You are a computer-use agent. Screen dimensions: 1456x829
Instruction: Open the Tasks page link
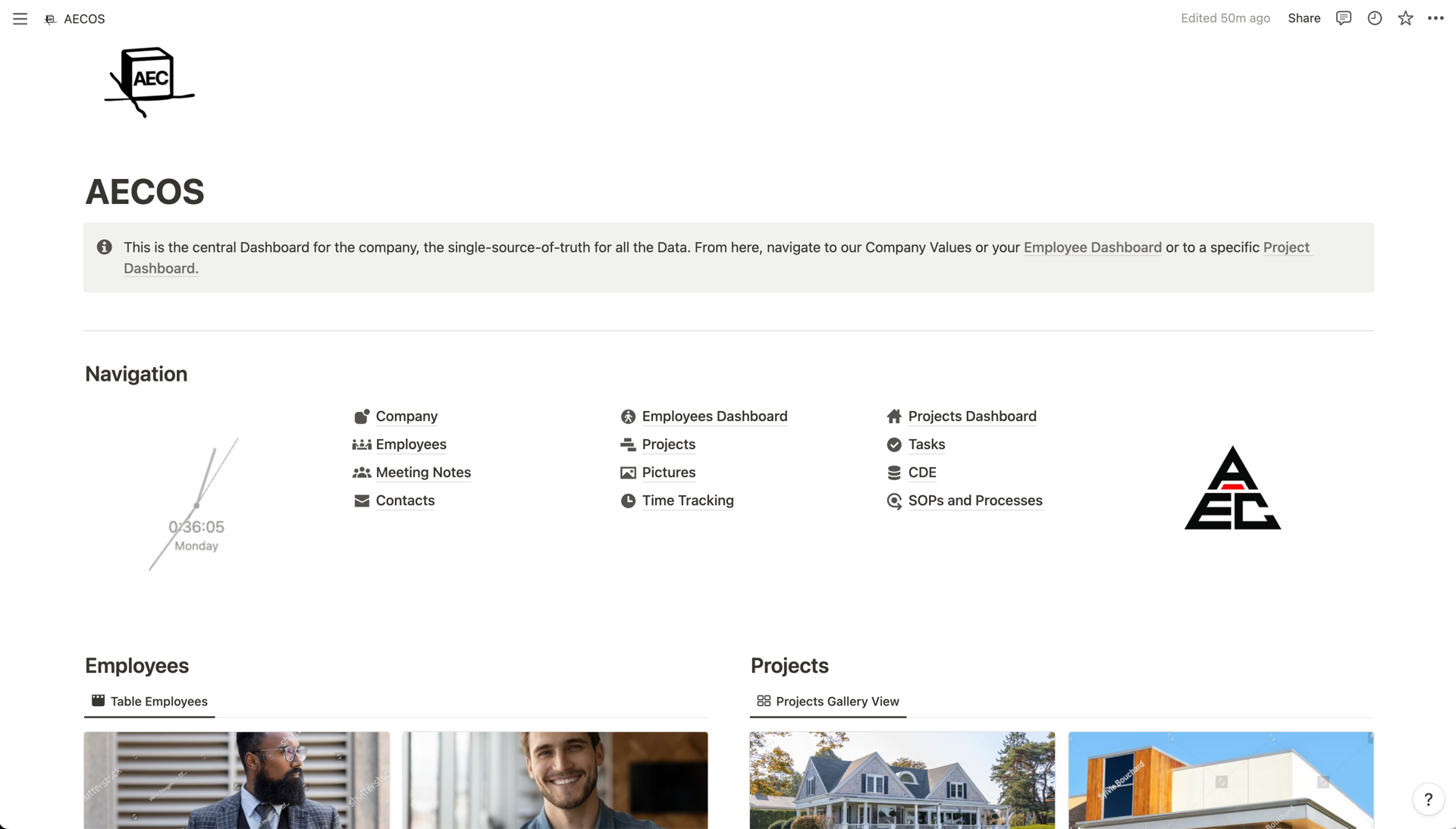pos(926,444)
